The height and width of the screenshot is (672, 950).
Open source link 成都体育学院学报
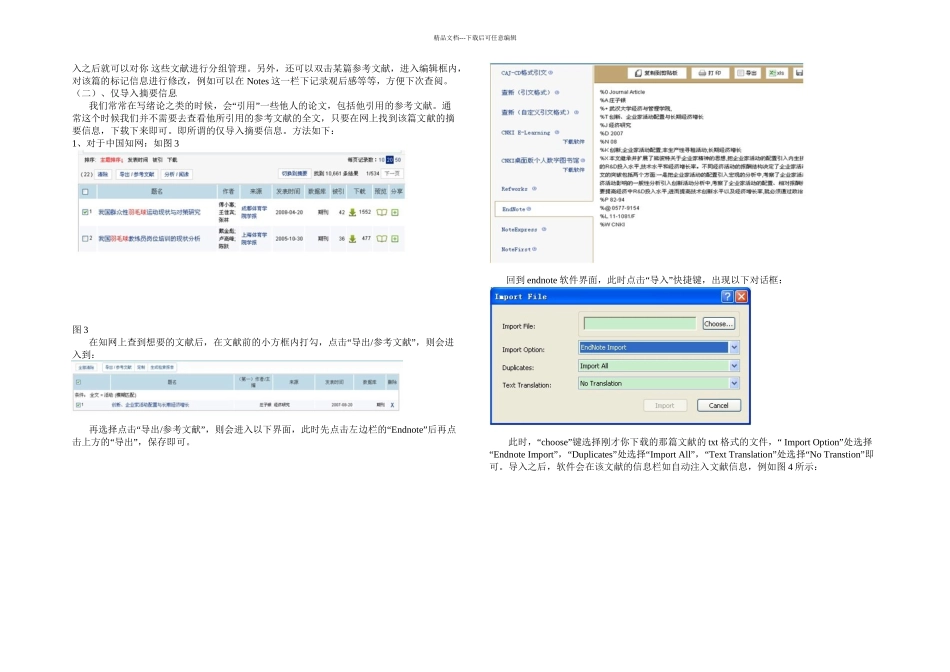tap(254, 212)
